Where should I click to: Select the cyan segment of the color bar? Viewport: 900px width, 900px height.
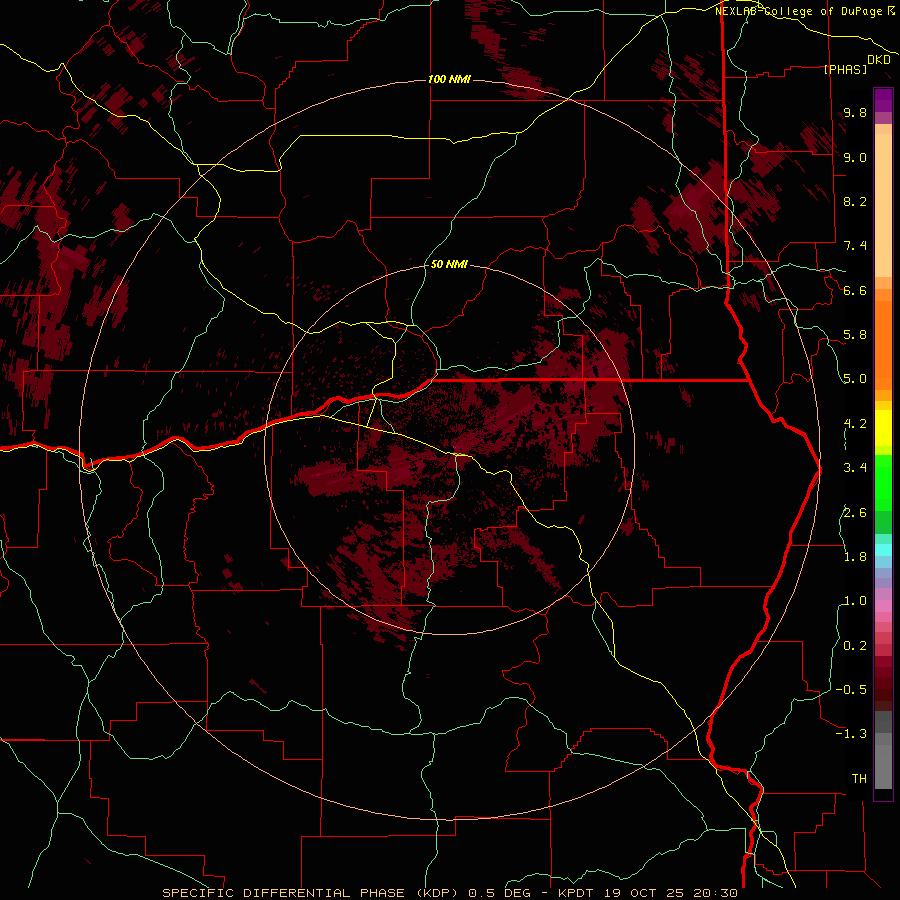click(x=883, y=550)
